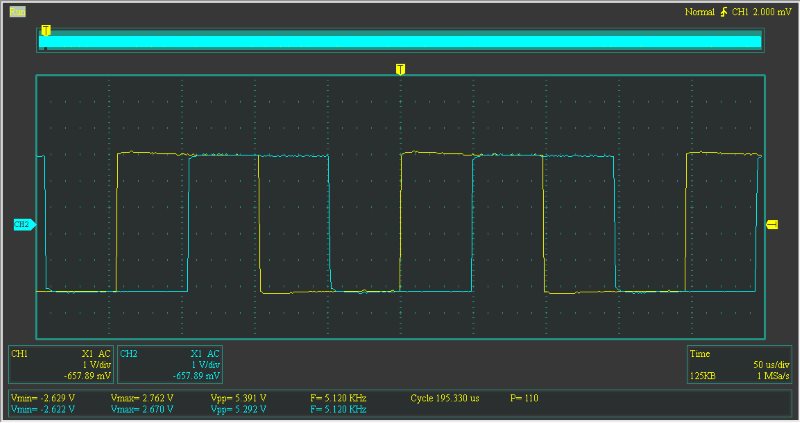The image size is (800, 423).
Task: Select the CH1 channel info panel
Action: (60, 365)
